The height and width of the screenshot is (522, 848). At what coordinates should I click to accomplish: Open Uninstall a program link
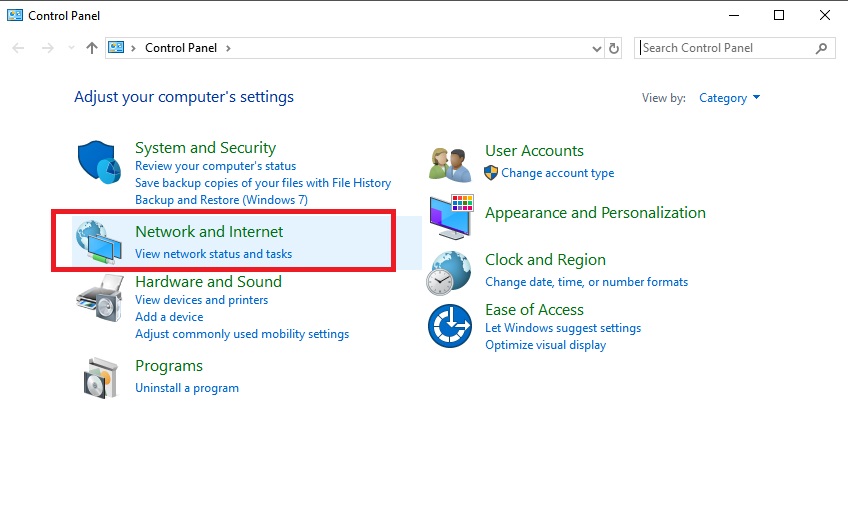[x=187, y=388]
